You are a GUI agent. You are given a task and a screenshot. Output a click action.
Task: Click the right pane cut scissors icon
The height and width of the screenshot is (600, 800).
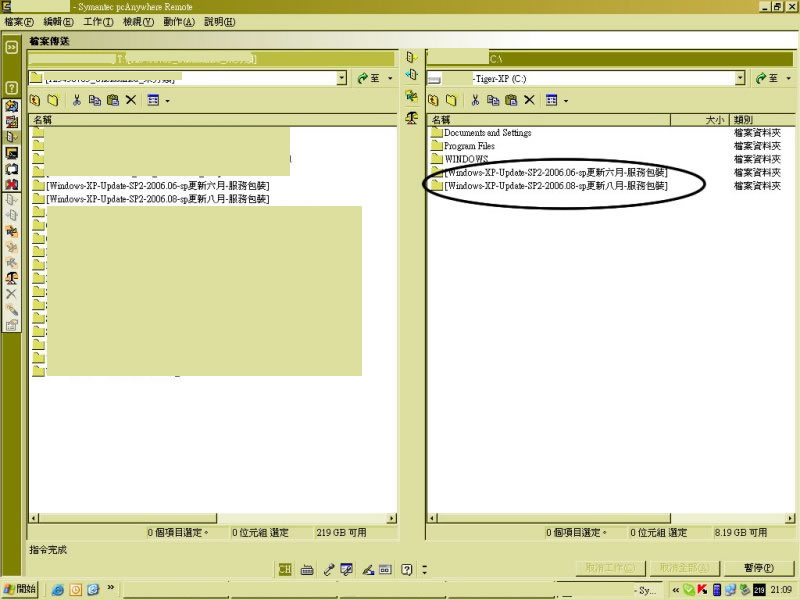475,100
